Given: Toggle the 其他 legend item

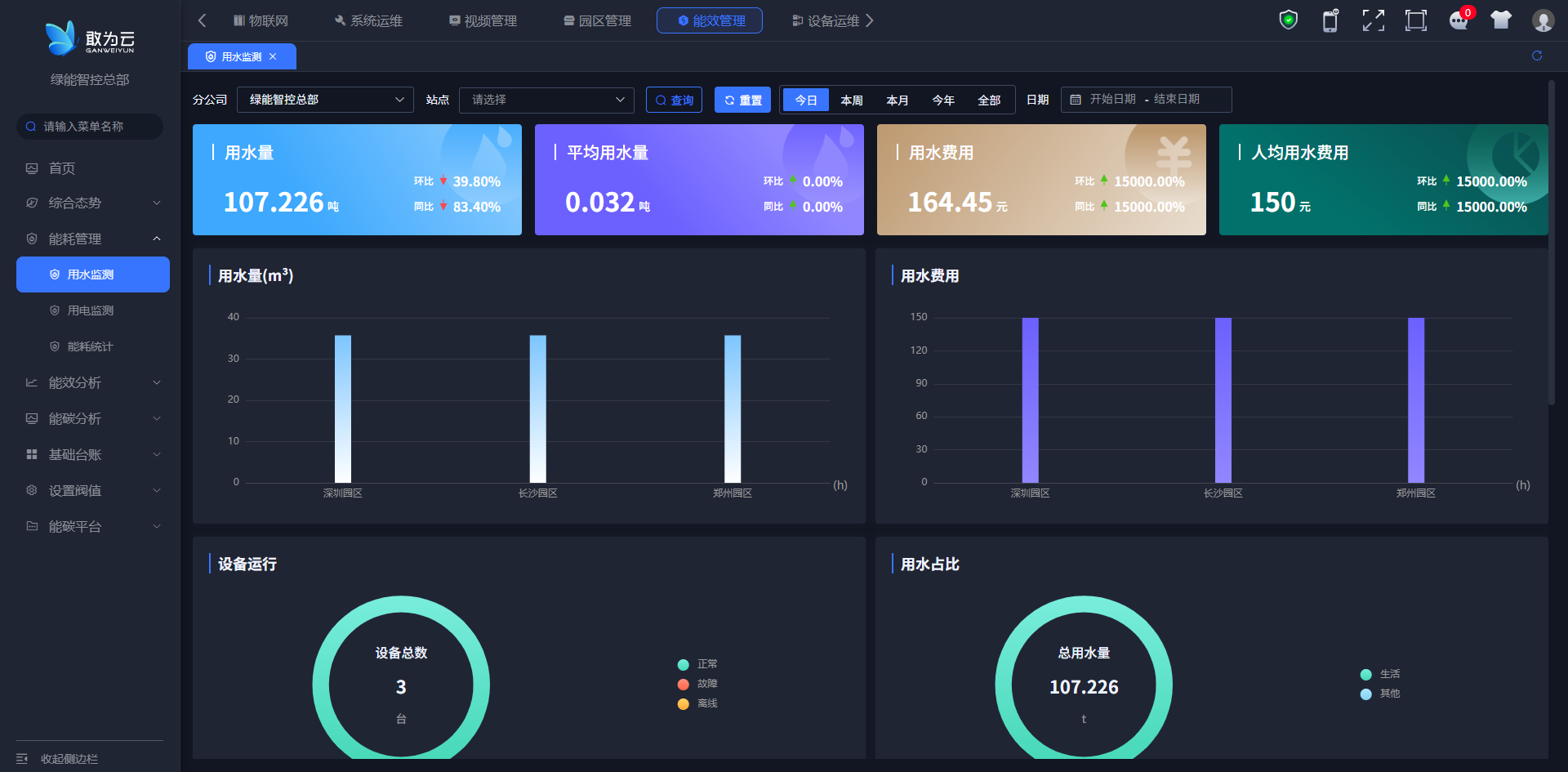Looking at the screenshot, I should (x=1380, y=694).
